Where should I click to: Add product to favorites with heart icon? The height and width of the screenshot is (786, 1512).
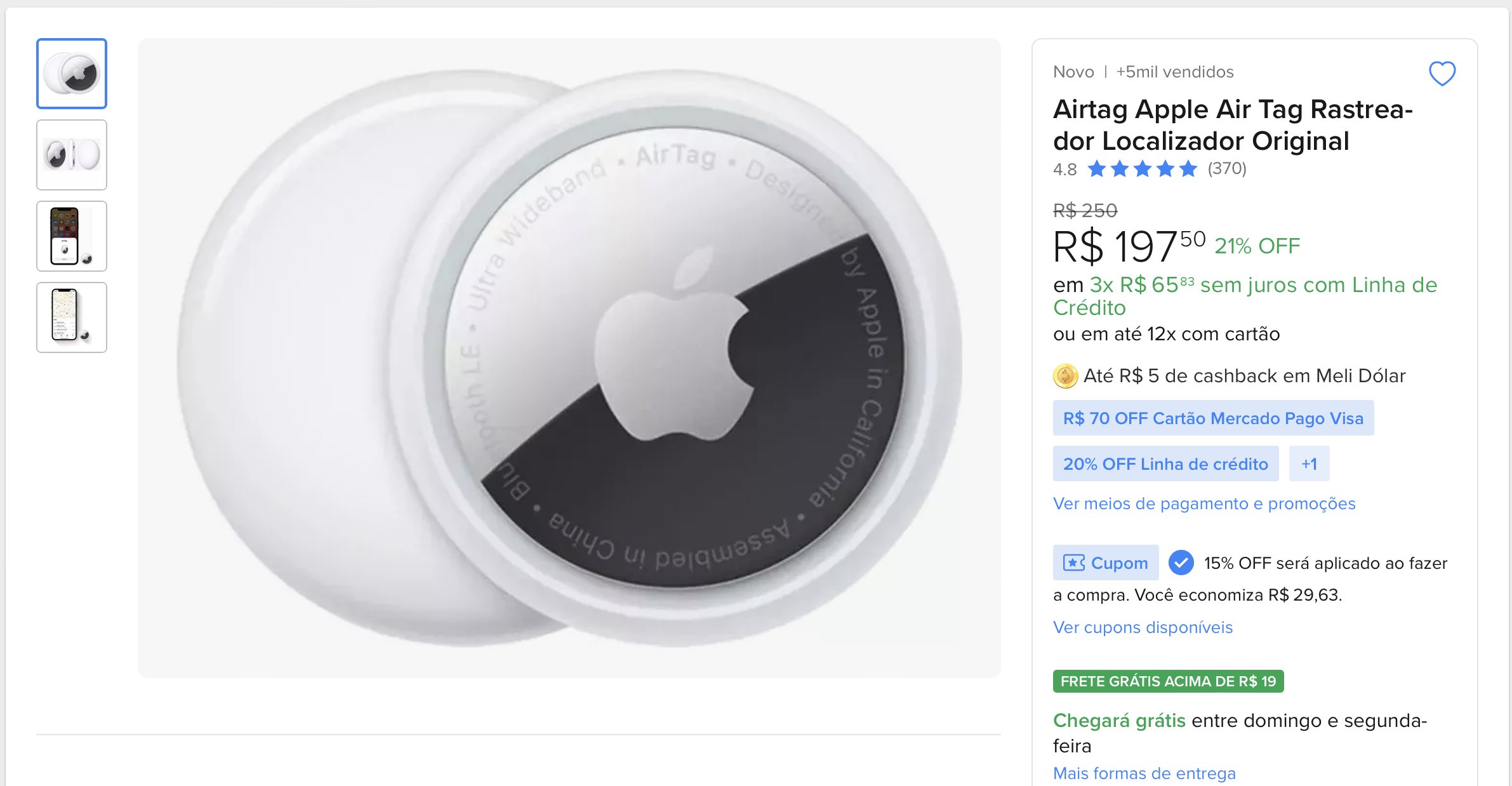tap(1442, 74)
